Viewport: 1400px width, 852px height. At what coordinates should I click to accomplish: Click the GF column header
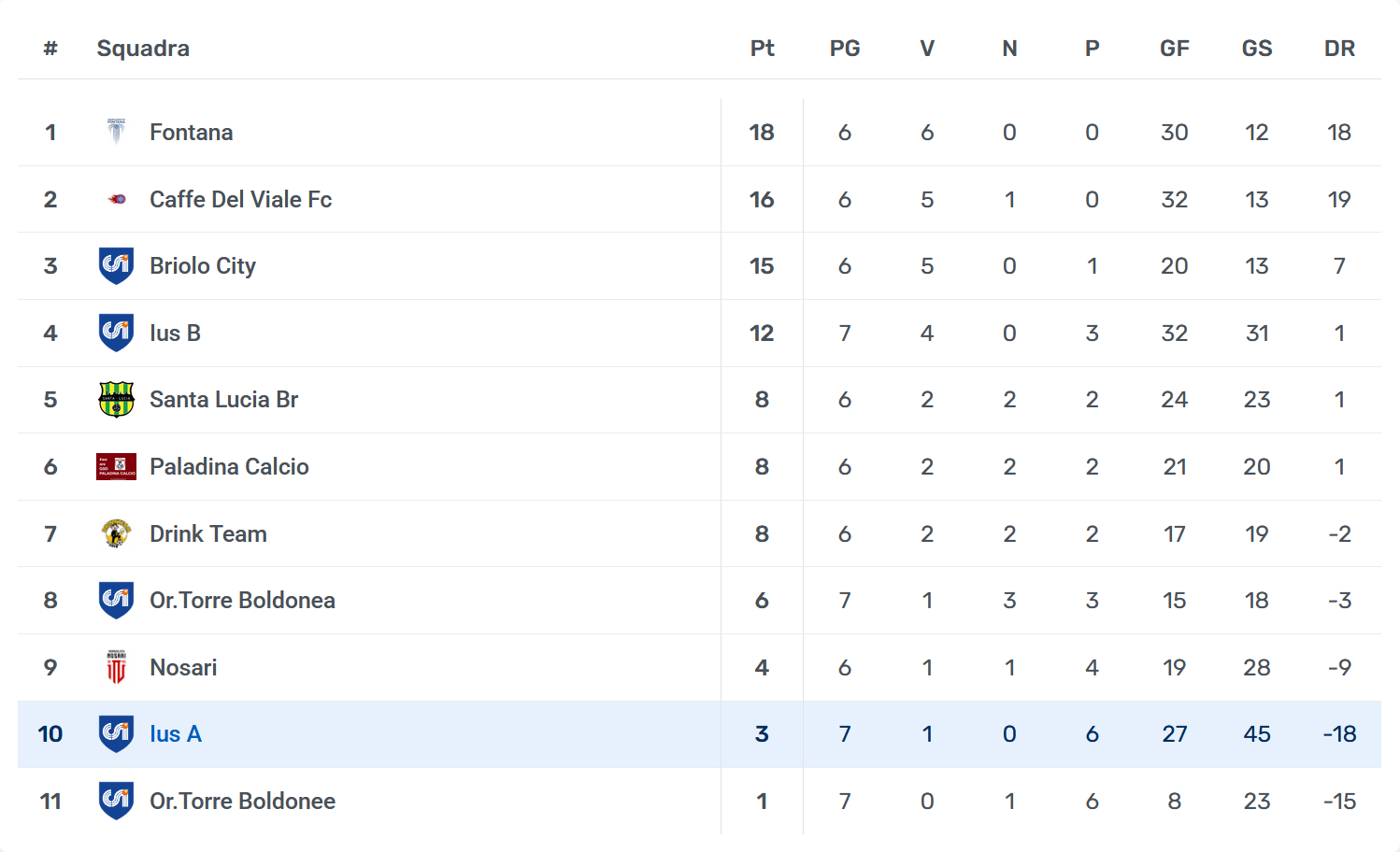(1174, 49)
